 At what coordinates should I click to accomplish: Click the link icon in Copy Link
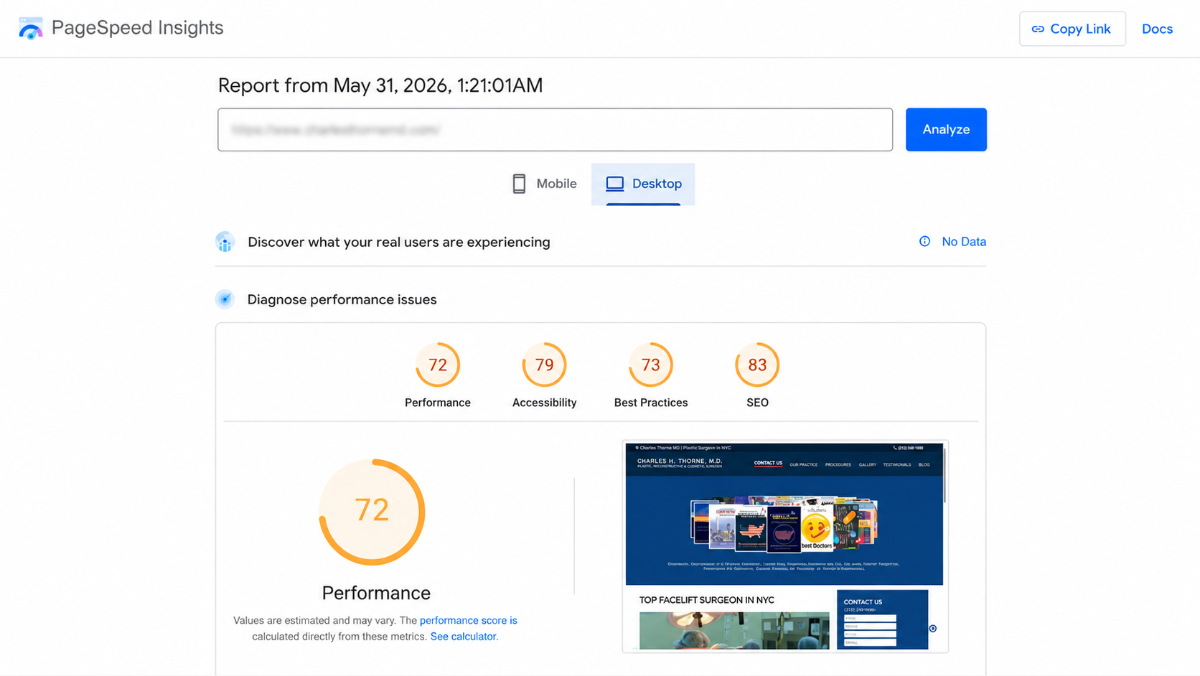(1038, 29)
